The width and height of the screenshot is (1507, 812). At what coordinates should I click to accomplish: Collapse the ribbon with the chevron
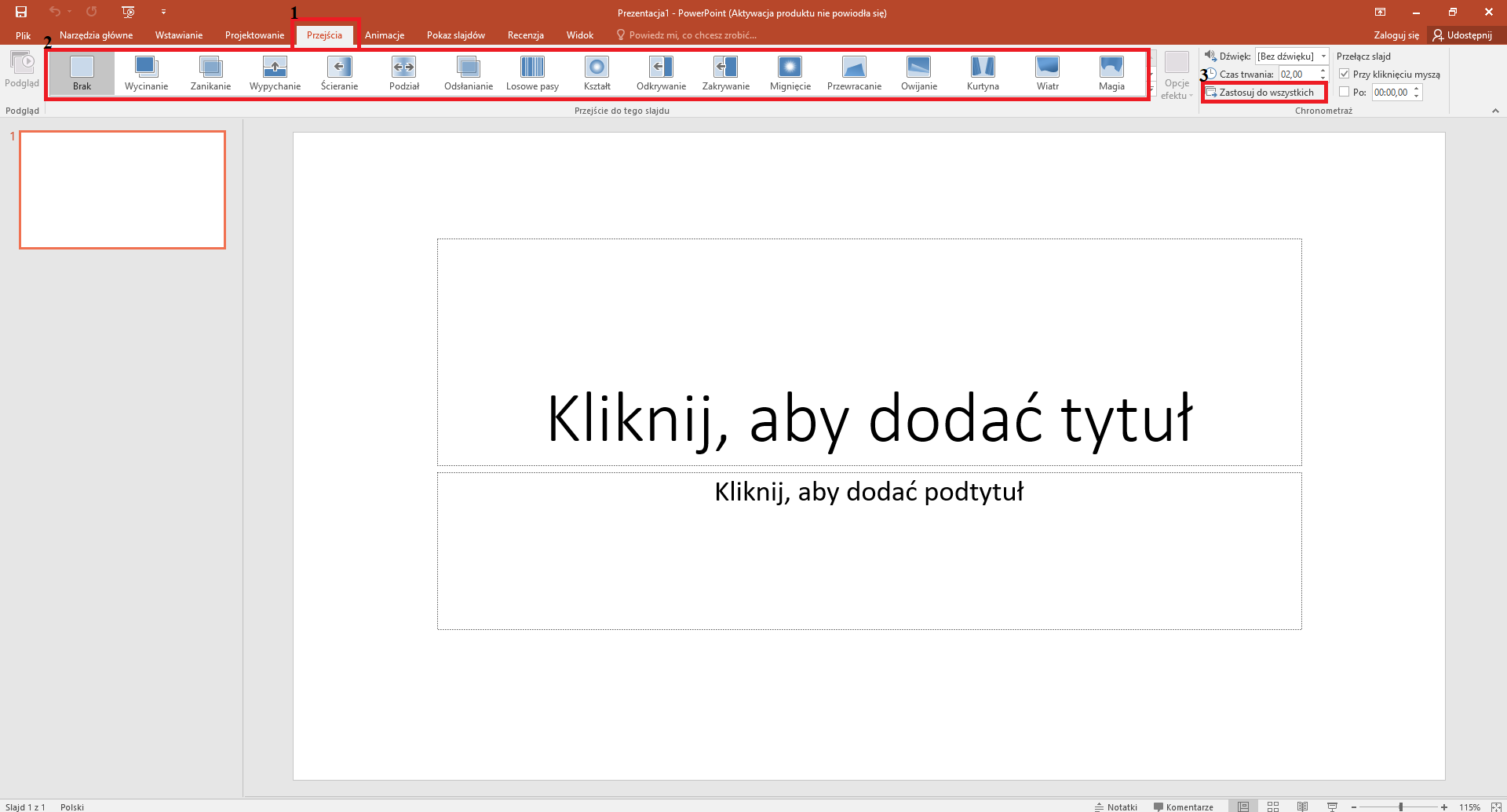click(1495, 111)
